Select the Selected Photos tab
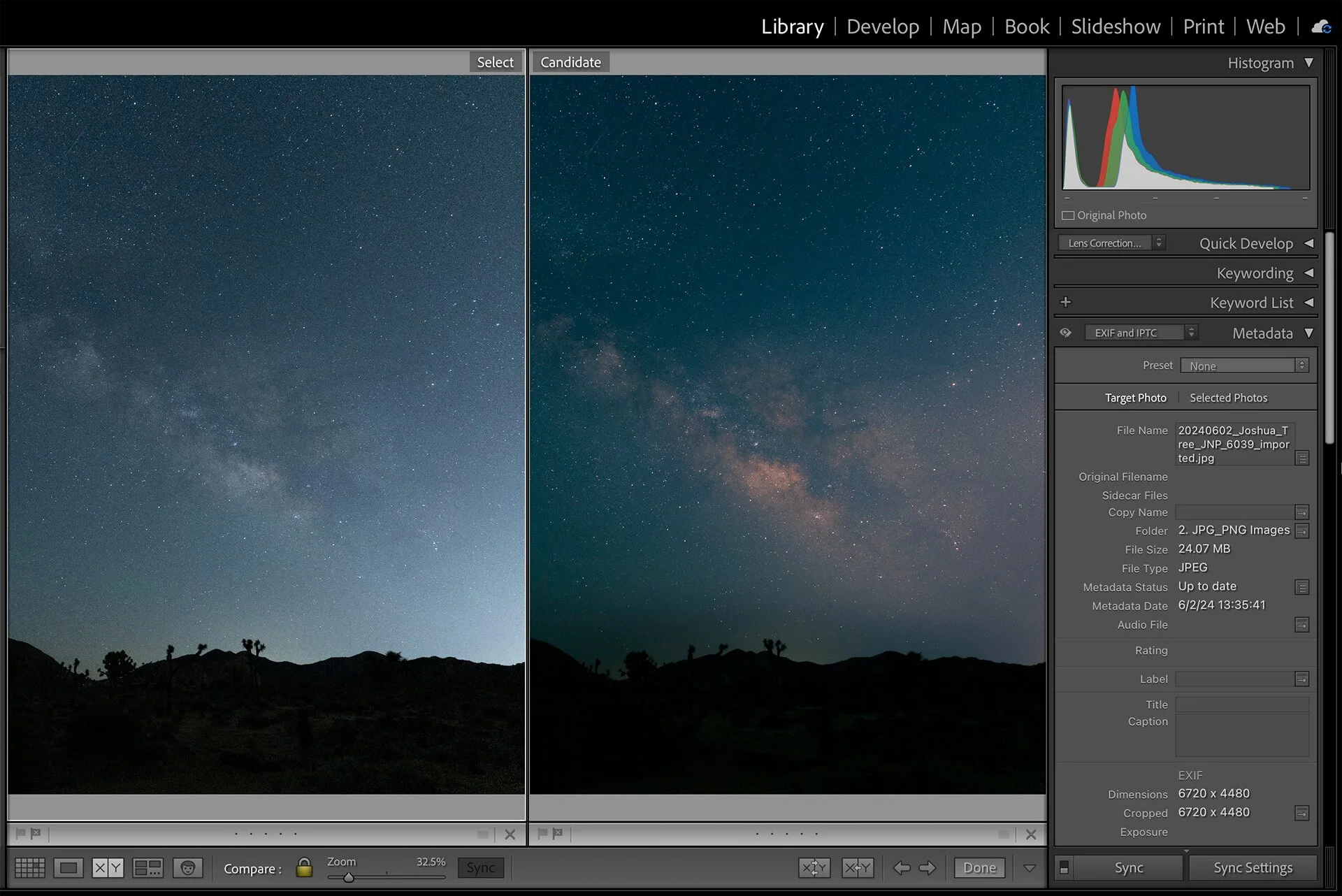The image size is (1342, 896). pos(1228,398)
